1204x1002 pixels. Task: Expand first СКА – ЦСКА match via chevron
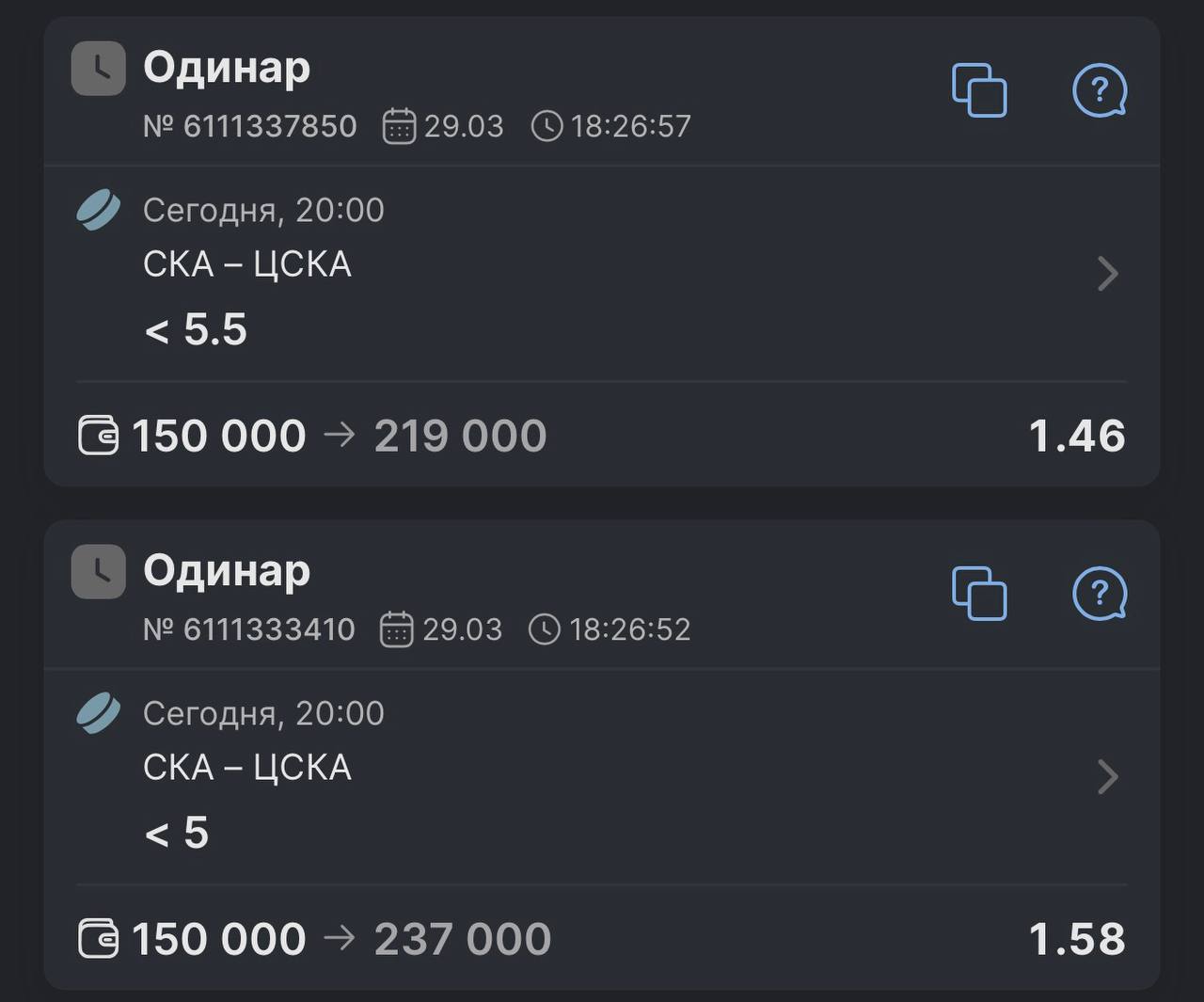tap(1108, 274)
